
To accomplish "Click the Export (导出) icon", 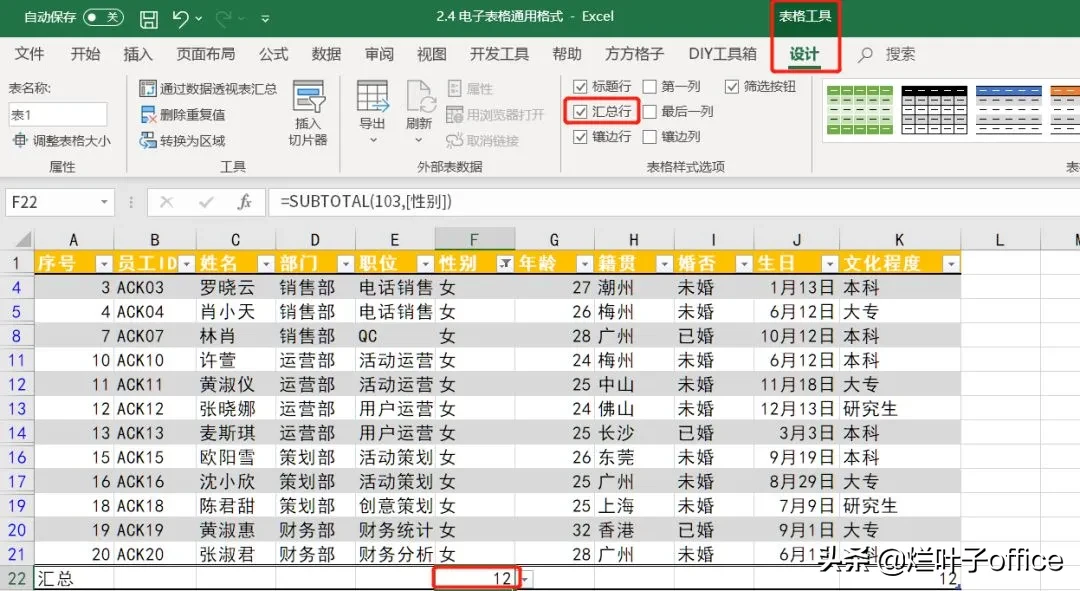I will tap(373, 96).
